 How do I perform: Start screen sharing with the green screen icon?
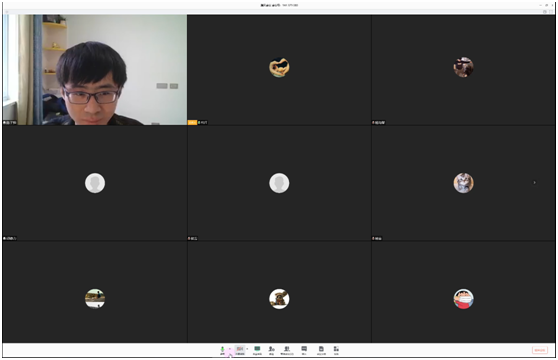(x=257, y=350)
